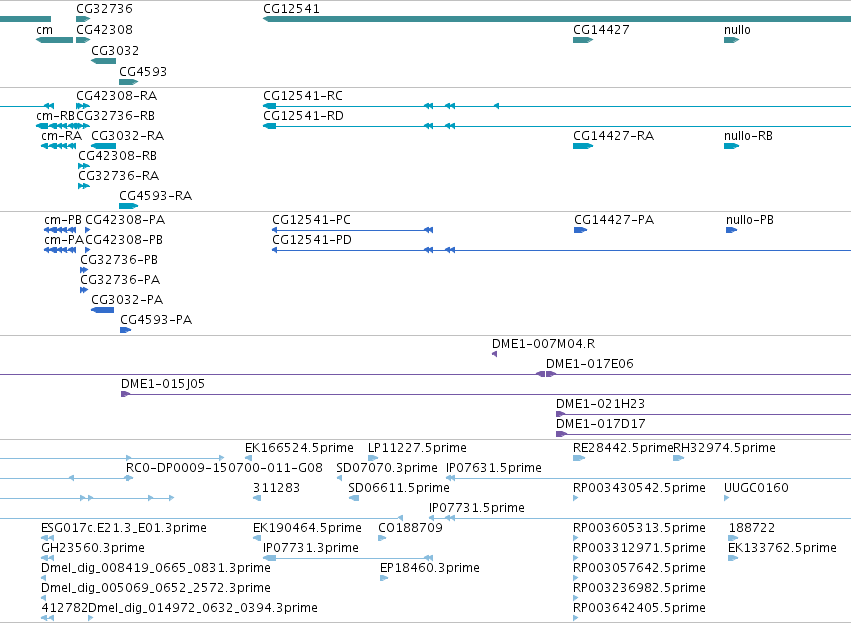Select transcript CG12541-RD label

coord(303,116)
